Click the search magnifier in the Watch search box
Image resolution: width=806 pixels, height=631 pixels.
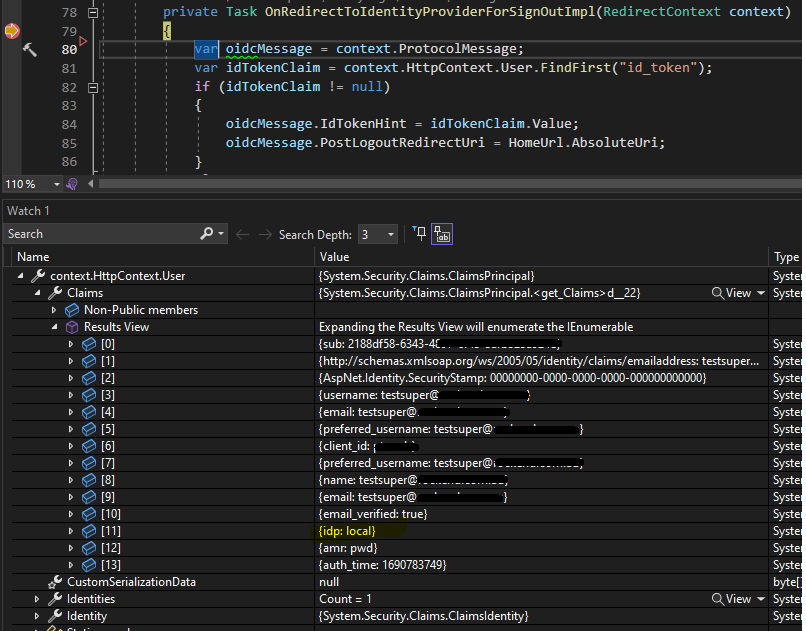pos(206,234)
